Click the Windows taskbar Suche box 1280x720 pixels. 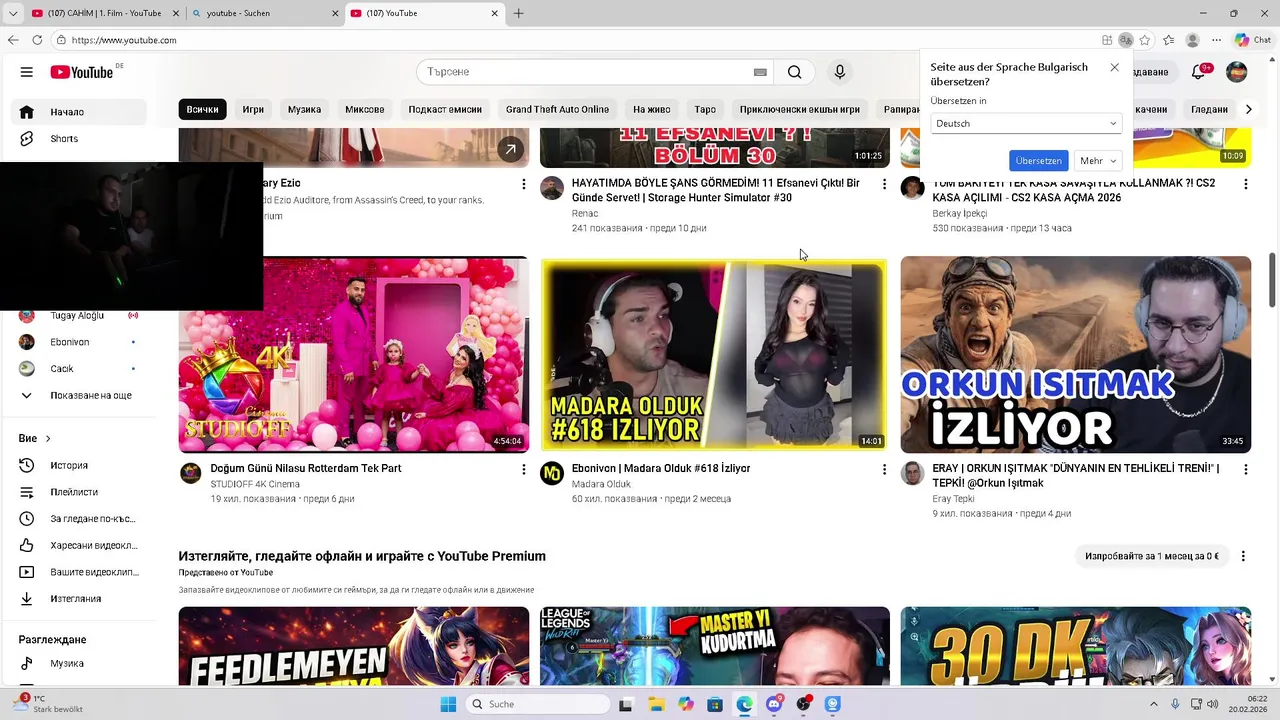click(x=538, y=704)
